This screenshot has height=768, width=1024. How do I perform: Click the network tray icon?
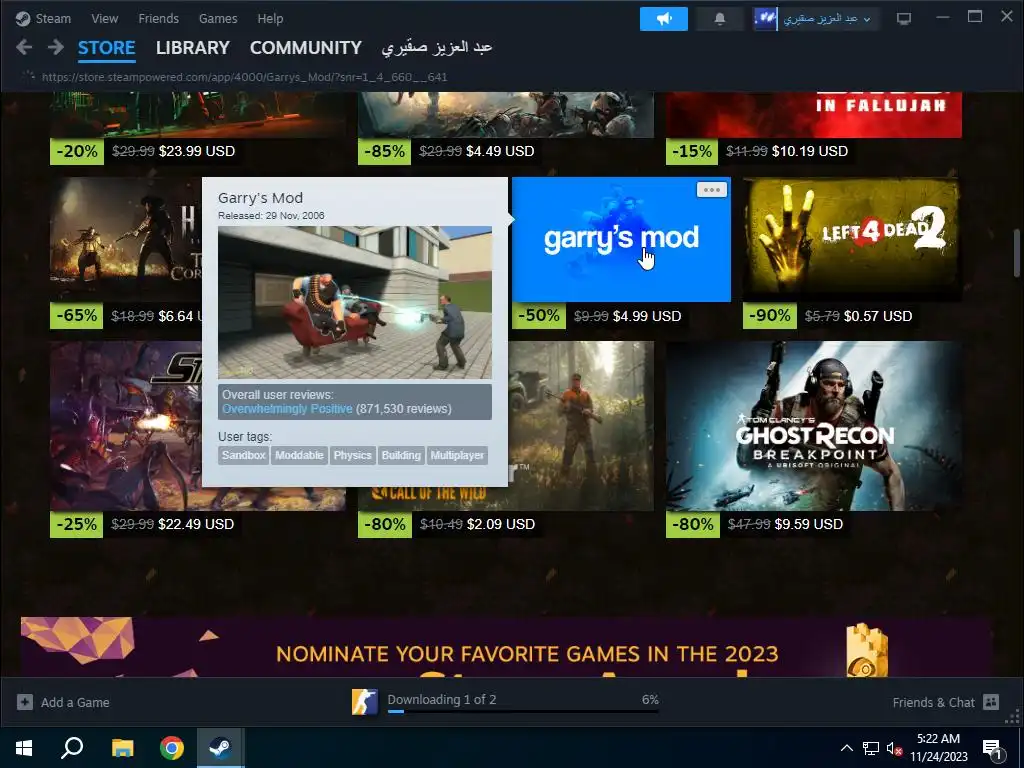(871, 748)
